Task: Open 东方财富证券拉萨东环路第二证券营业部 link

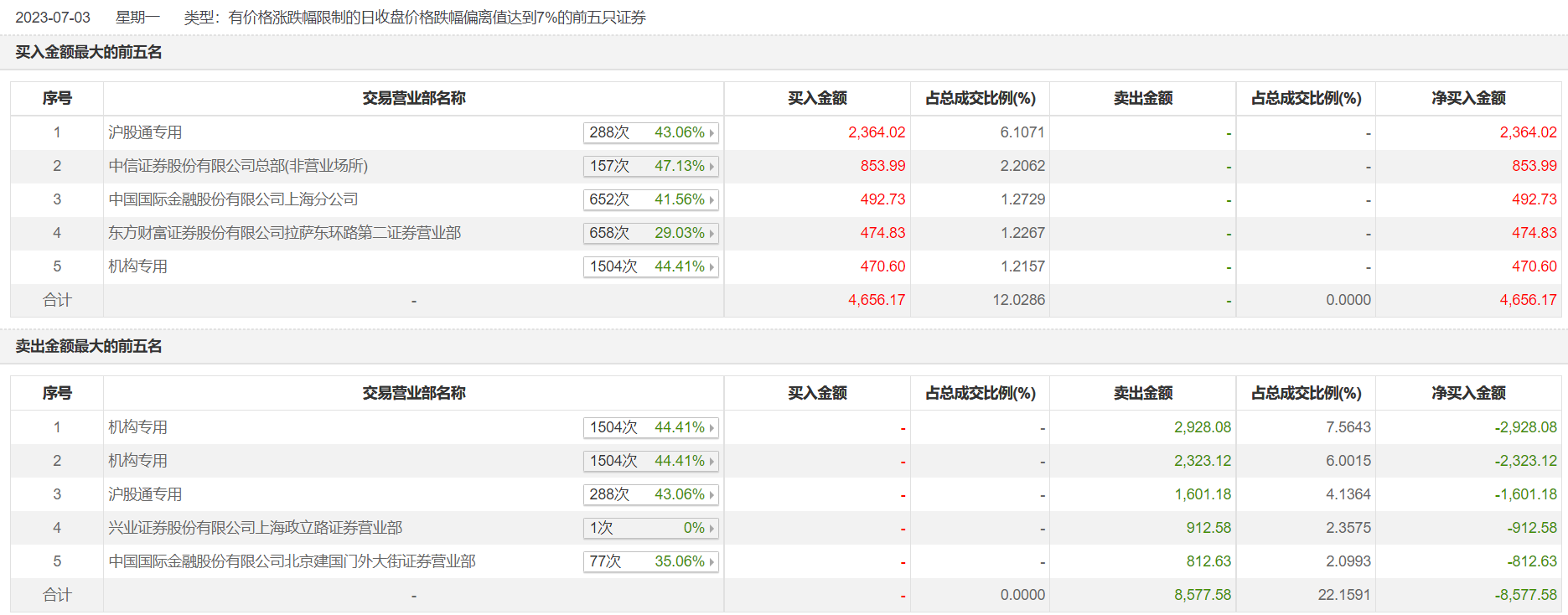Action: 285,233
